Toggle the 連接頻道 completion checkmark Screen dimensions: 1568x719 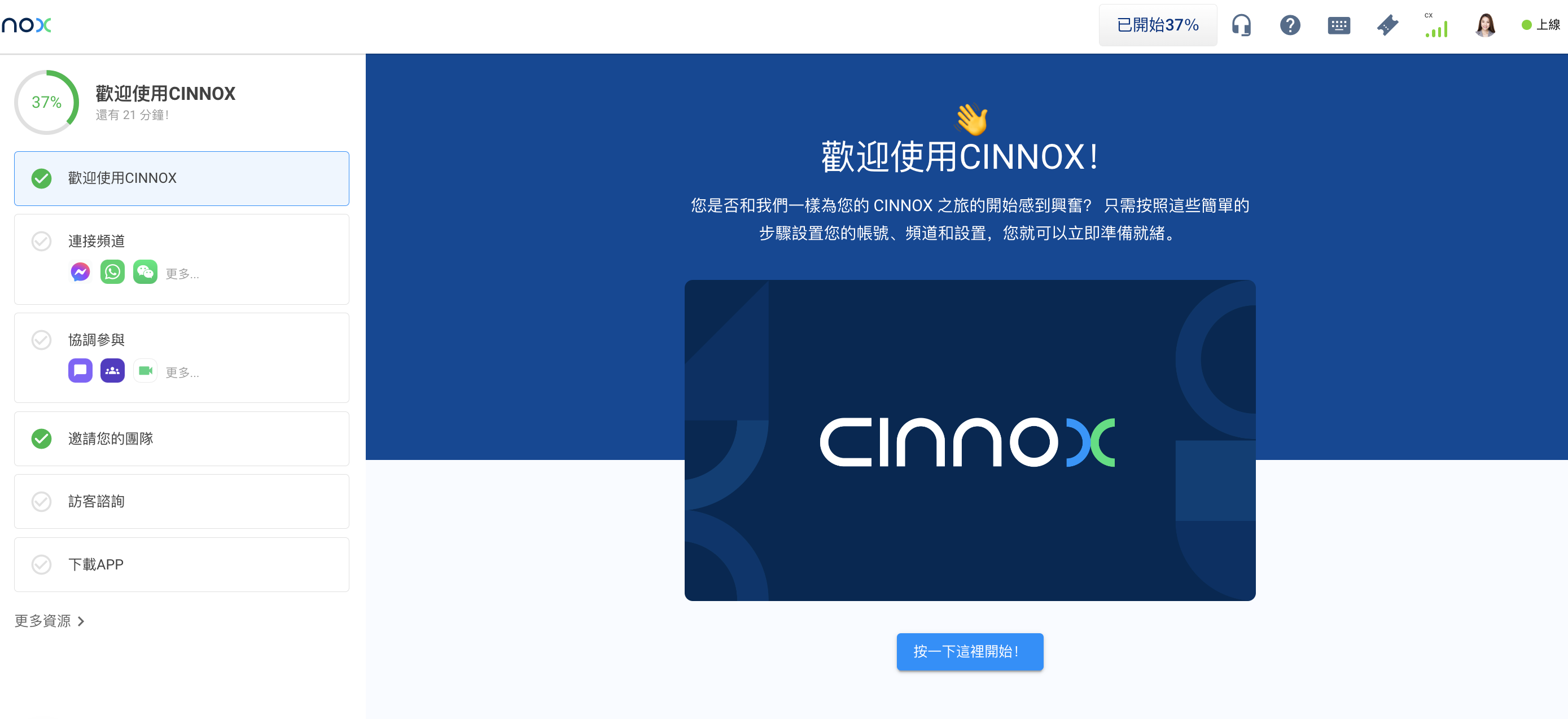[41, 241]
